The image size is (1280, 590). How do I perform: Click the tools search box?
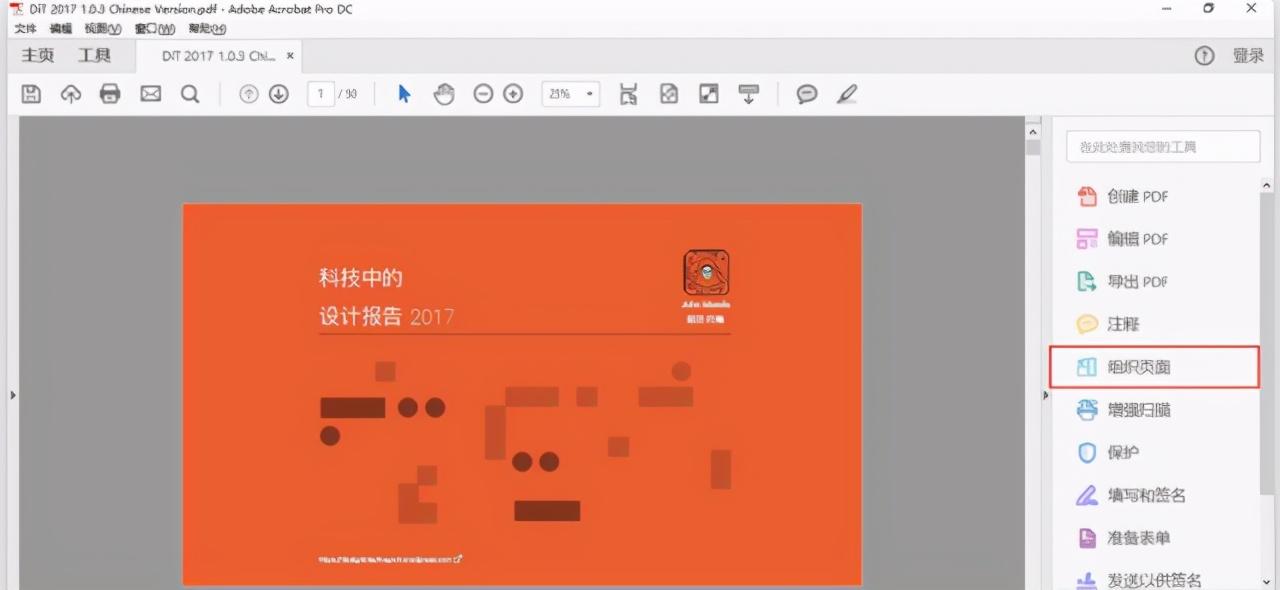(x=1163, y=147)
